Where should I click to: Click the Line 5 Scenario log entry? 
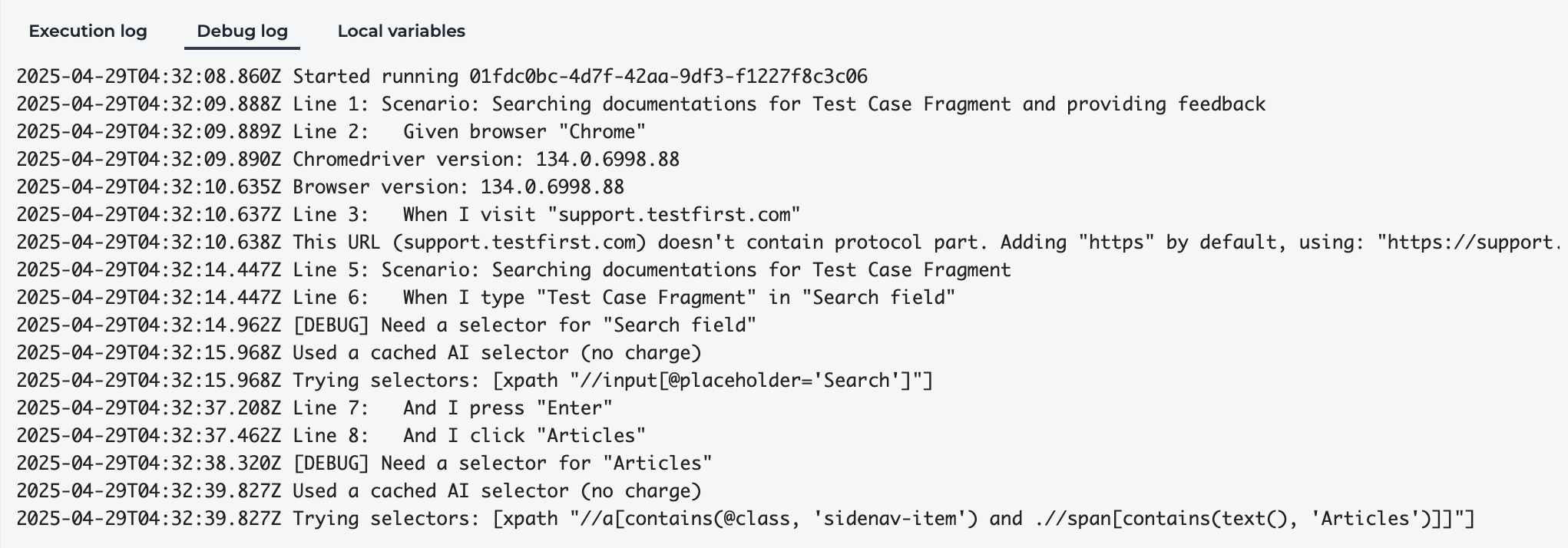tap(514, 270)
